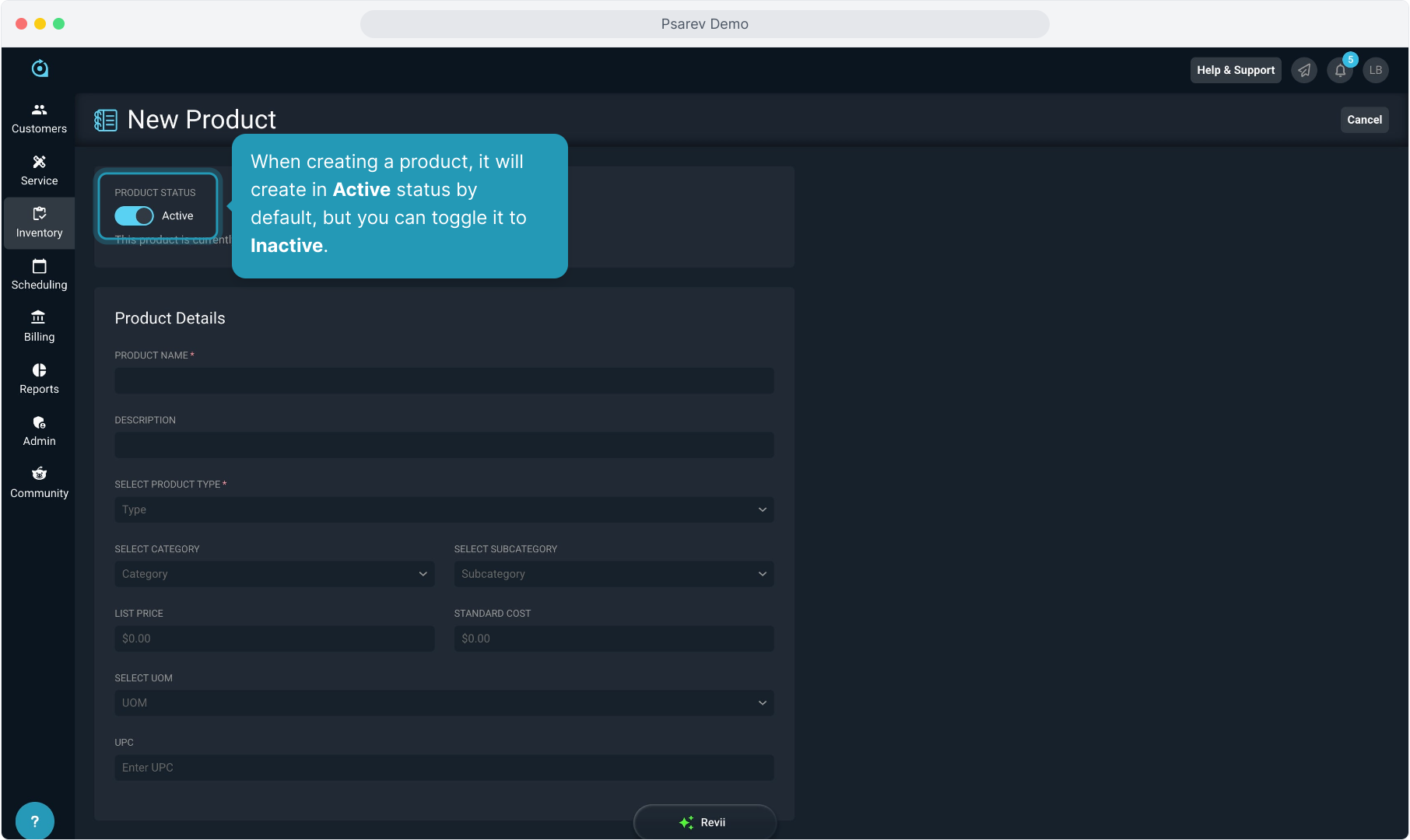The image size is (1410, 840).
Task: Go to the Inventory clipboard icon
Action: [x=39, y=214]
